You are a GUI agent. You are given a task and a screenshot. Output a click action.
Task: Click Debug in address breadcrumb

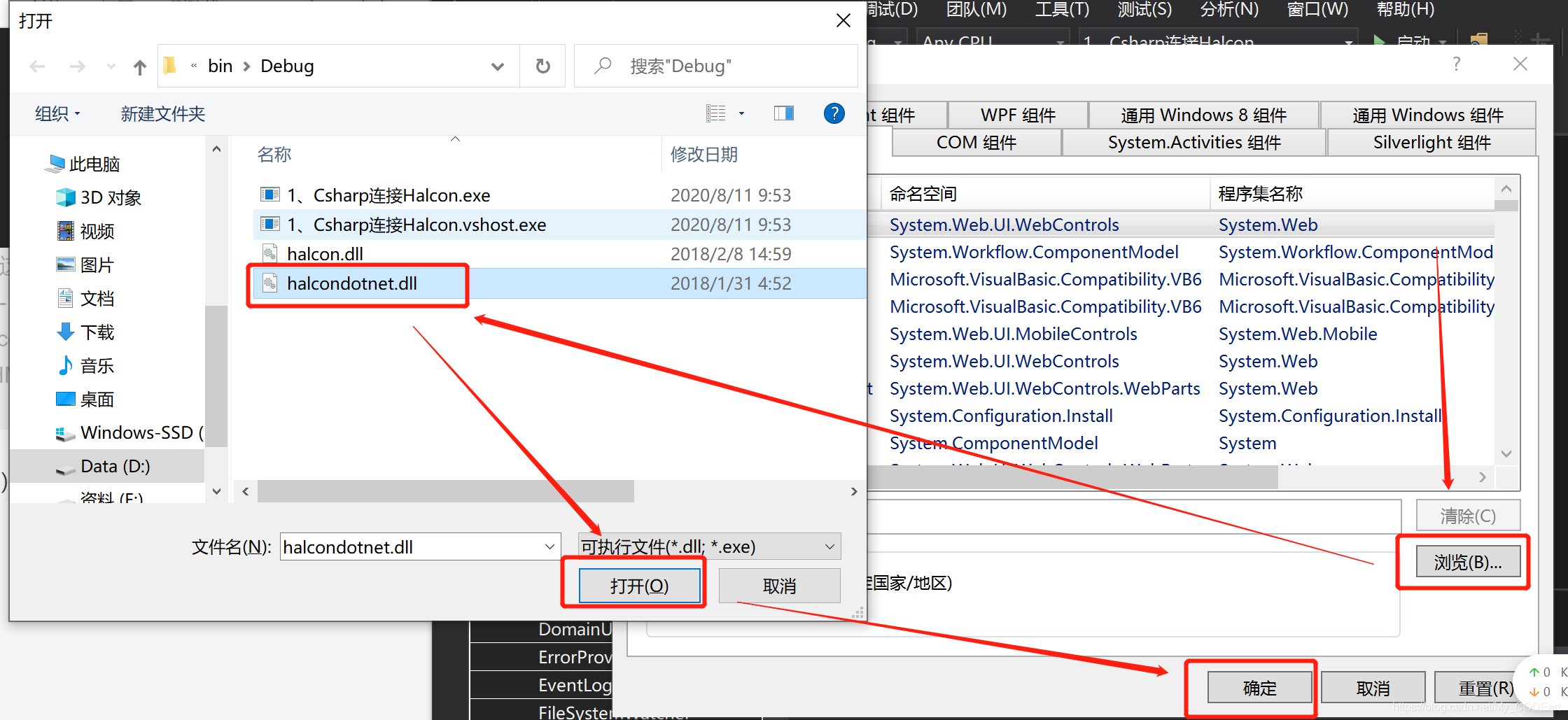(287, 66)
